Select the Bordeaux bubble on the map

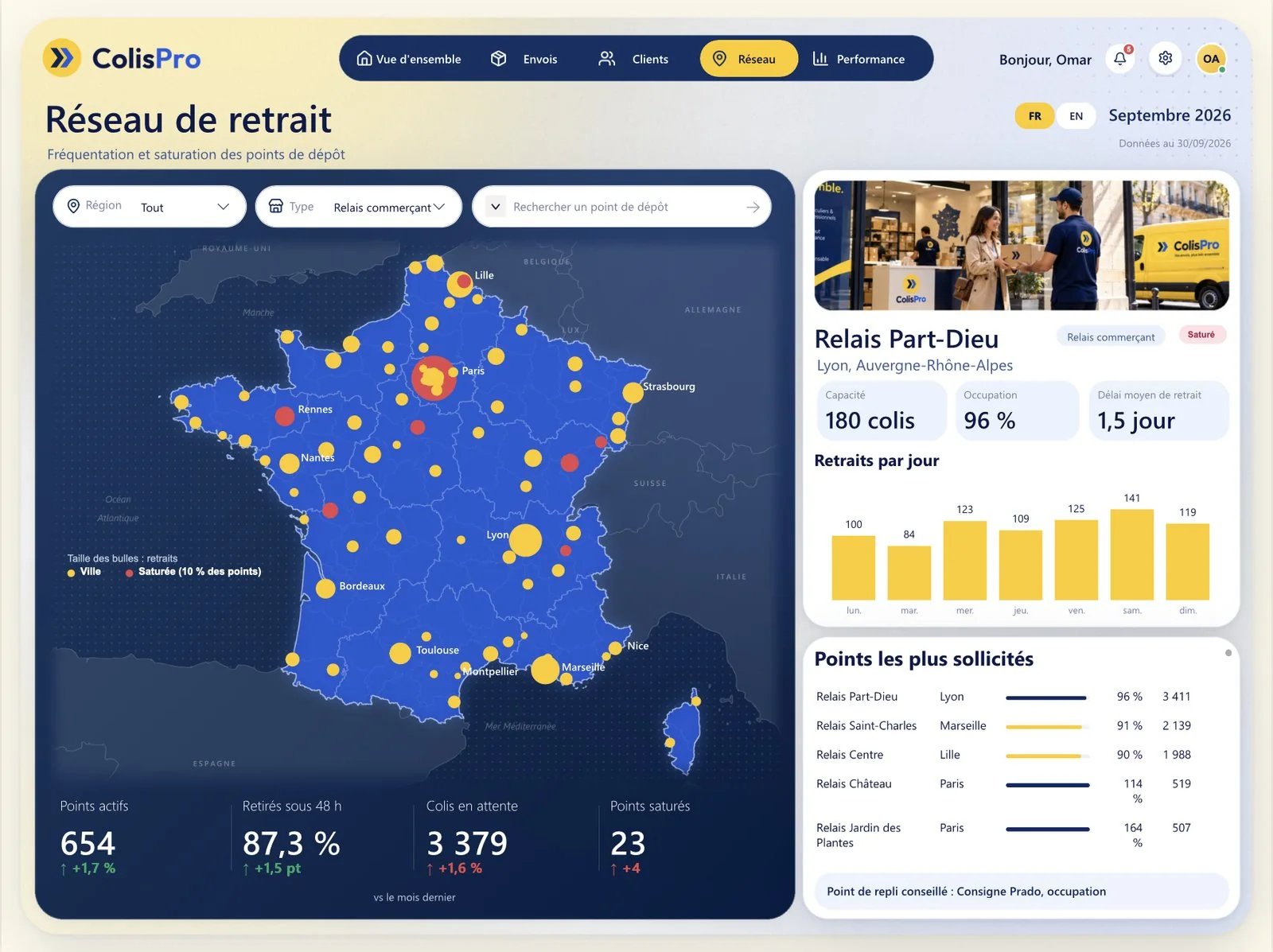coord(325,589)
